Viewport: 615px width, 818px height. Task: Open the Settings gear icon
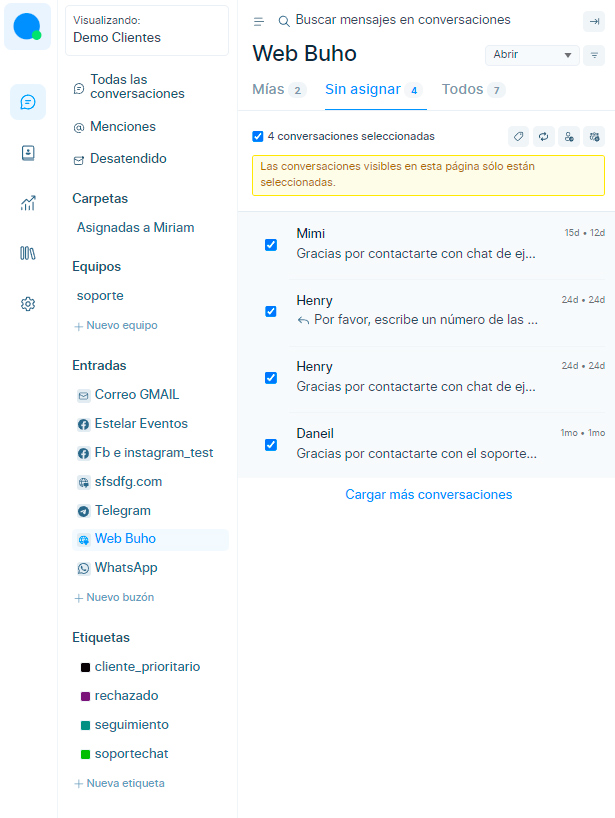28,304
